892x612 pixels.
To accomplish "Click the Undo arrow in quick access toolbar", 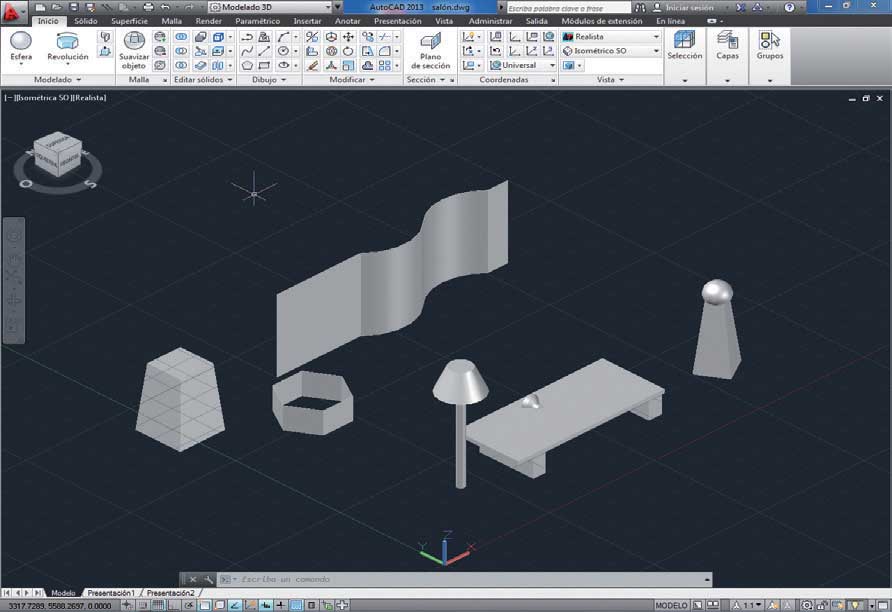I will (165, 7).
